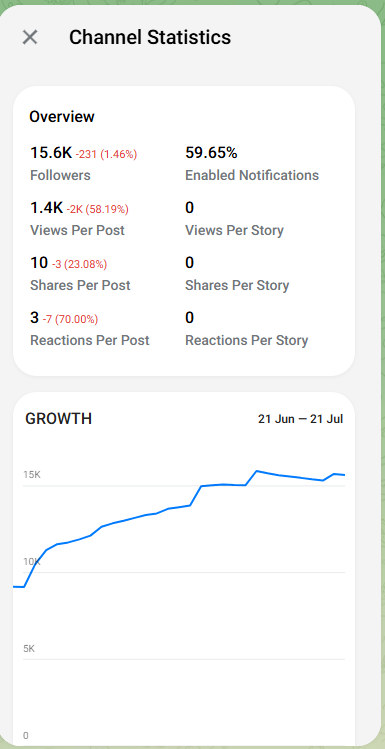Viewport: 385px width, 749px height.
Task: Click the 5K axis label
Action: coord(29,649)
